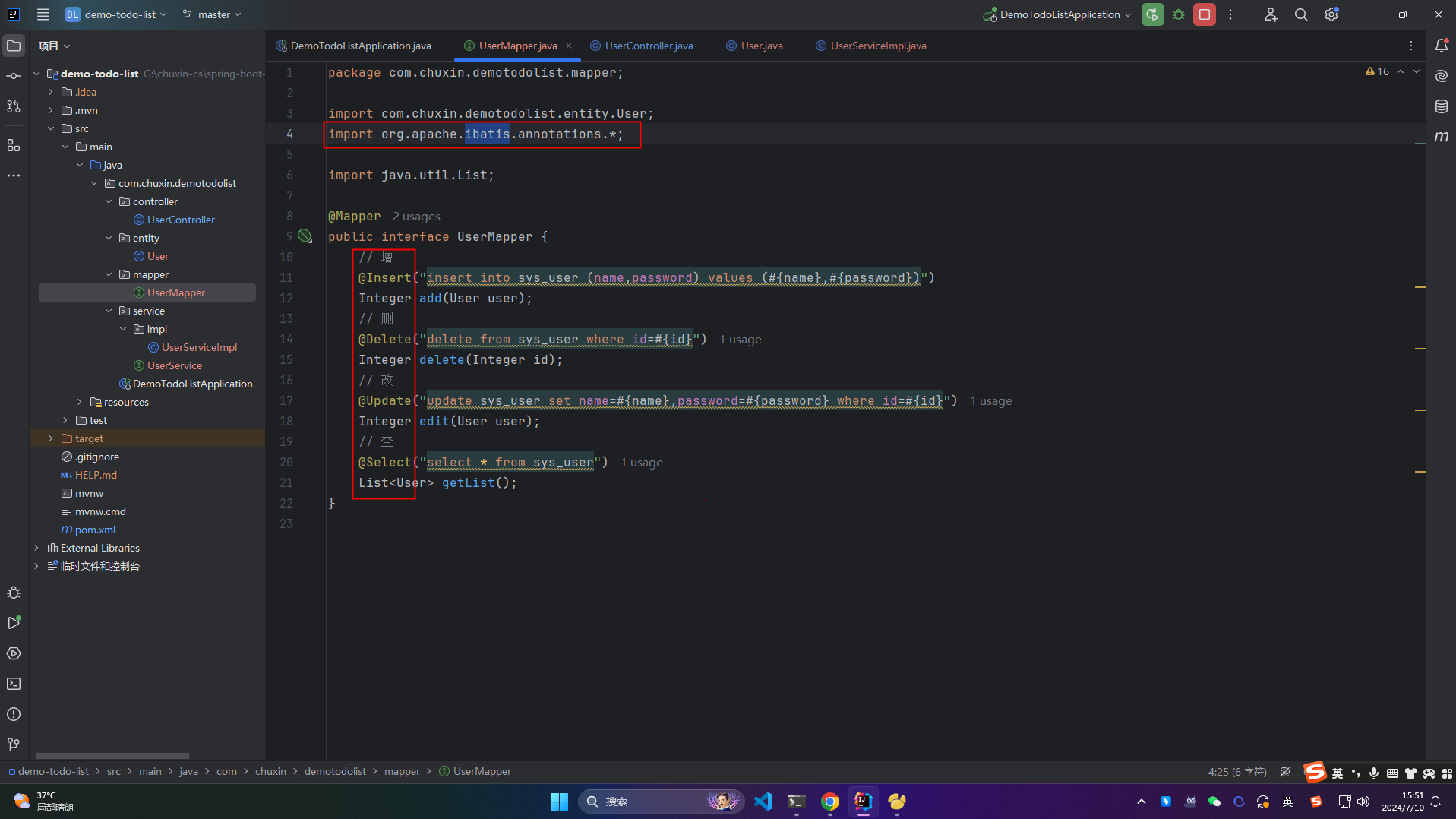Image resolution: width=1456 pixels, height=819 pixels.
Task: Expand the .idea folder
Action: [x=51, y=92]
